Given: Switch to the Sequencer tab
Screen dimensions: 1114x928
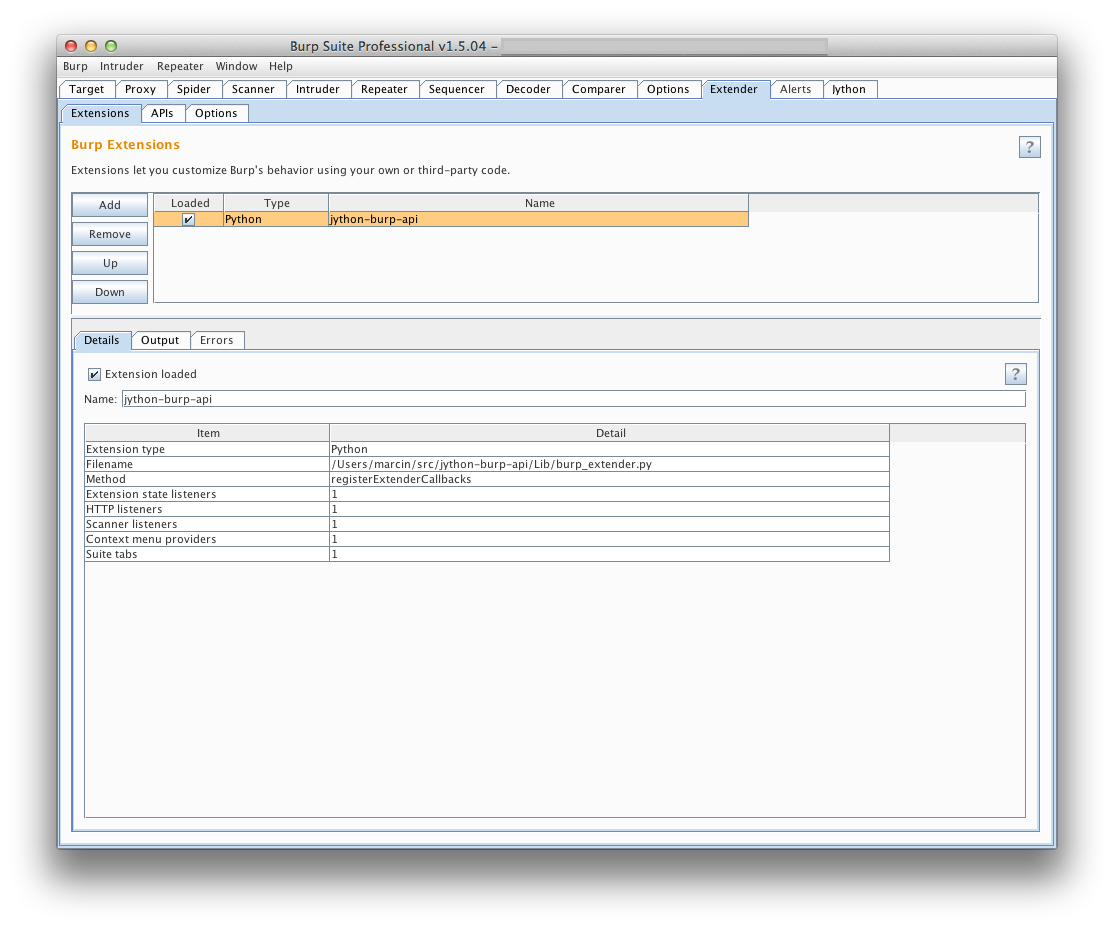Looking at the screenshot, I should [x=456, y=89].
